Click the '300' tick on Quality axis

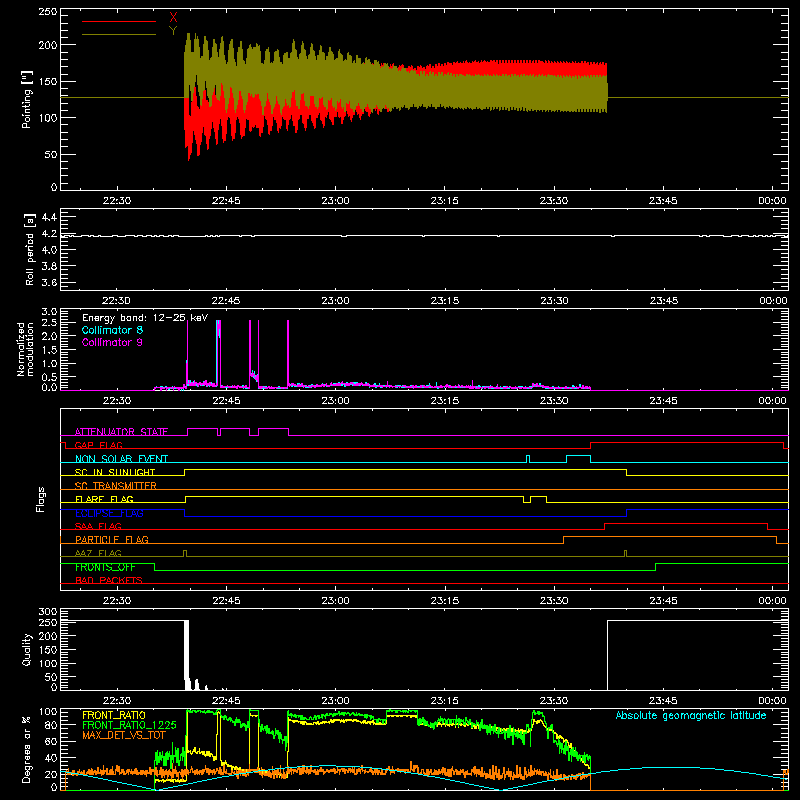tap(48, 612)
